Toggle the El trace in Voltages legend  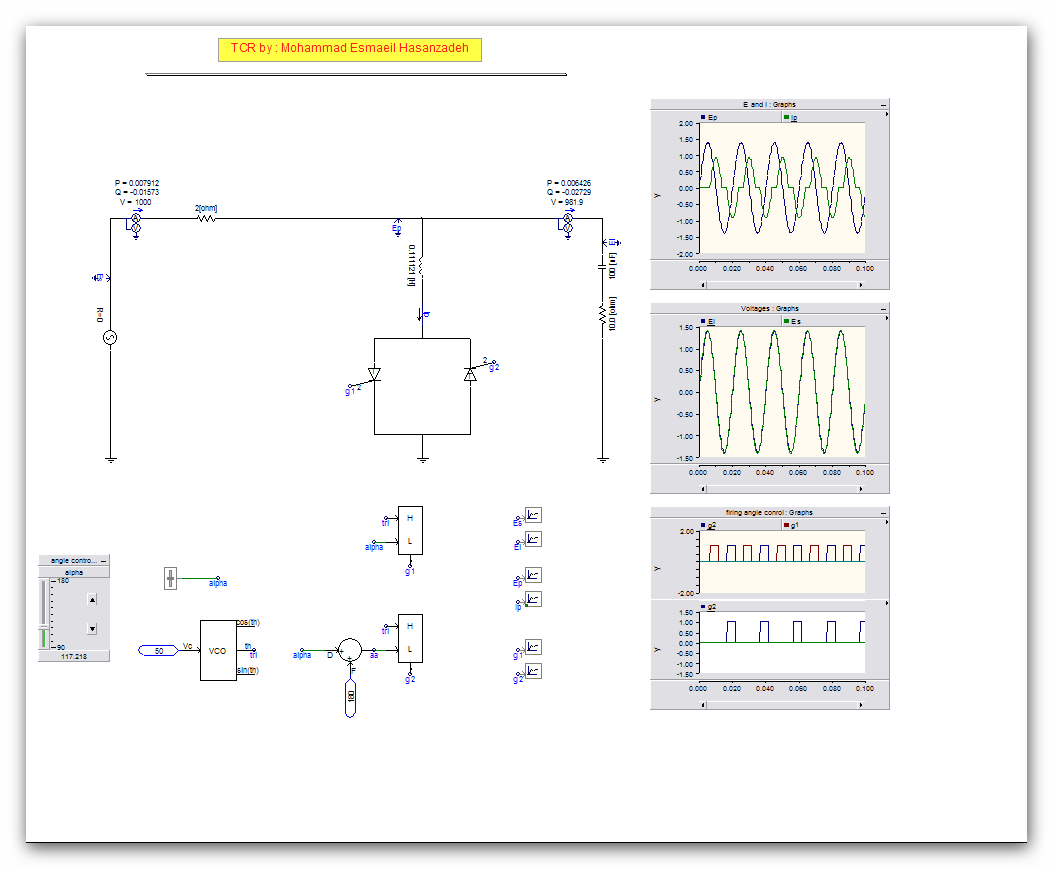(708, 322)
